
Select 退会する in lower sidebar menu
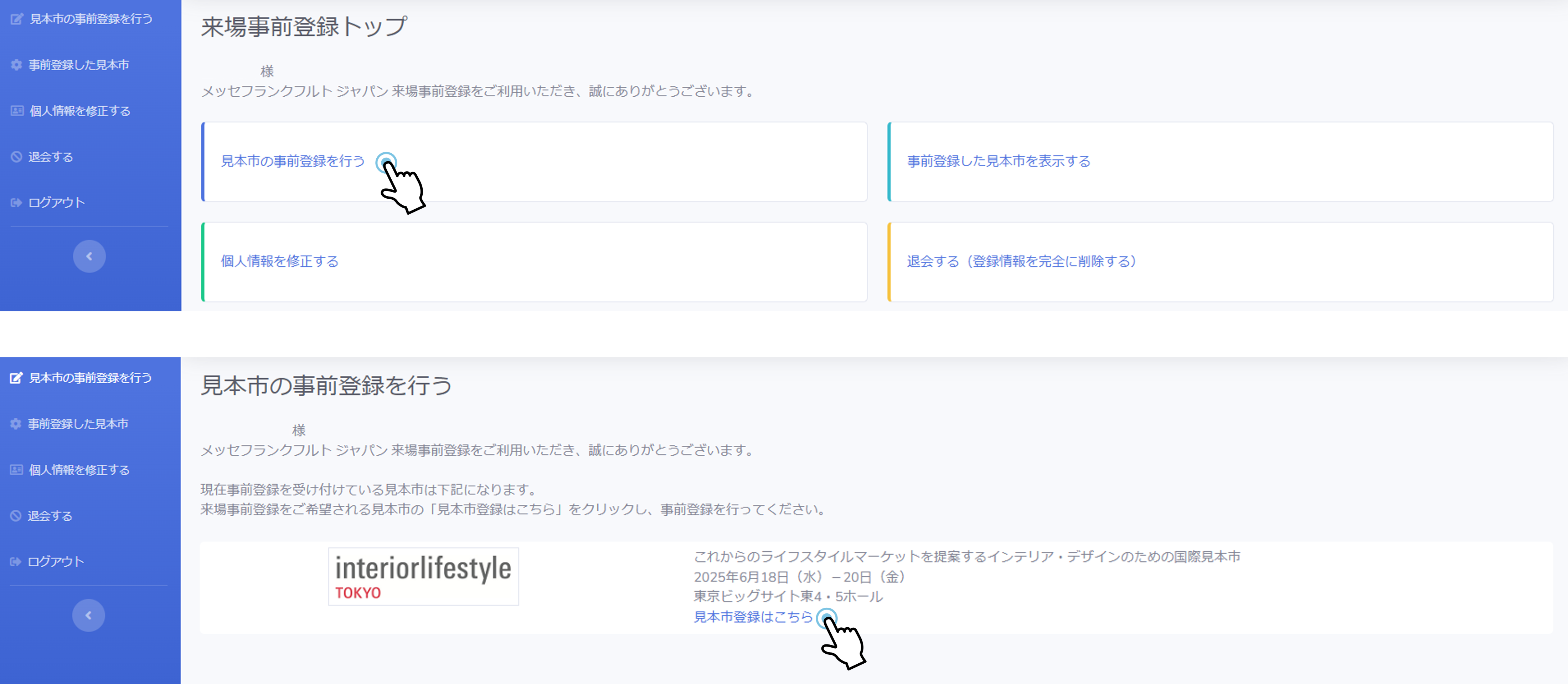pyautogui.click(x=51, y=515)
